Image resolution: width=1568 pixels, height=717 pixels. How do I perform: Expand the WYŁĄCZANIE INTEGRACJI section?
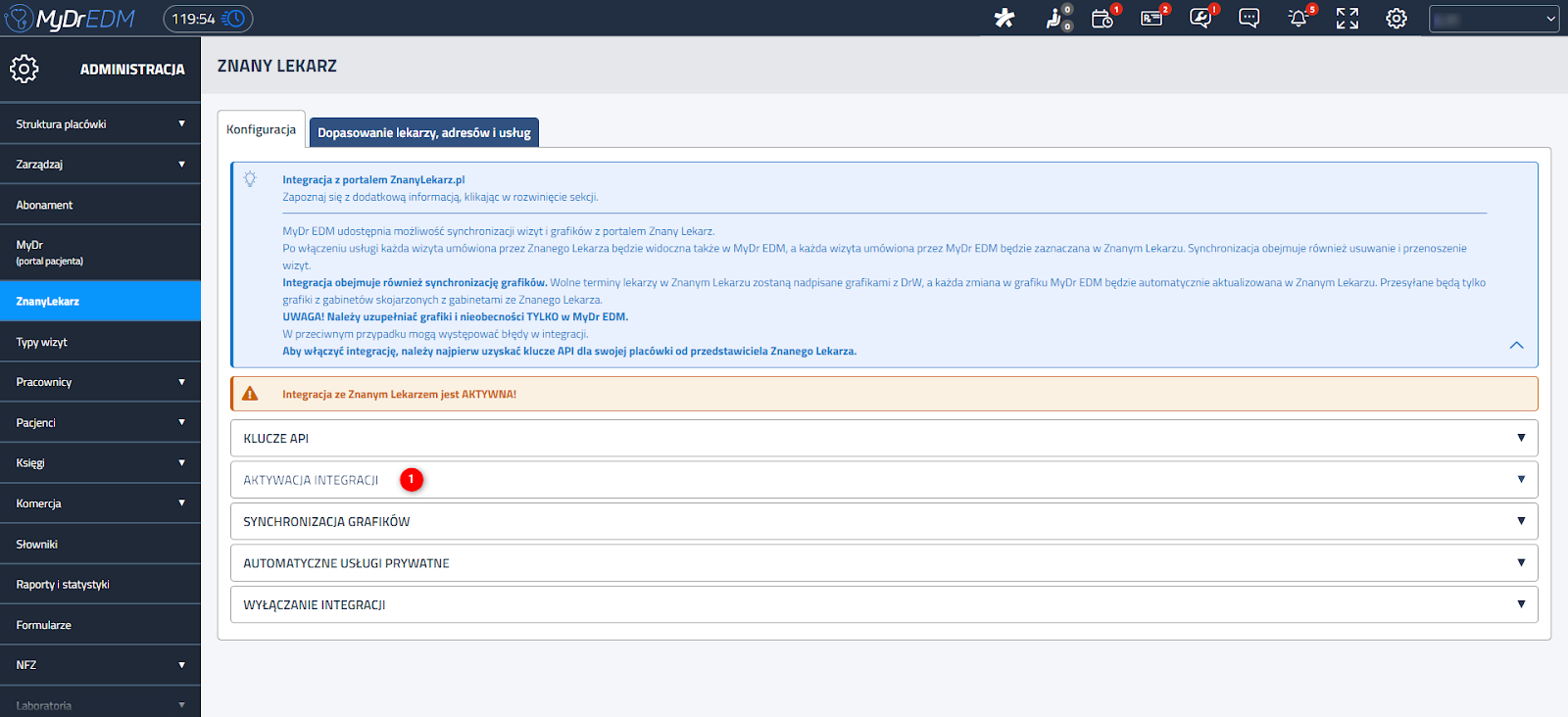883,604
